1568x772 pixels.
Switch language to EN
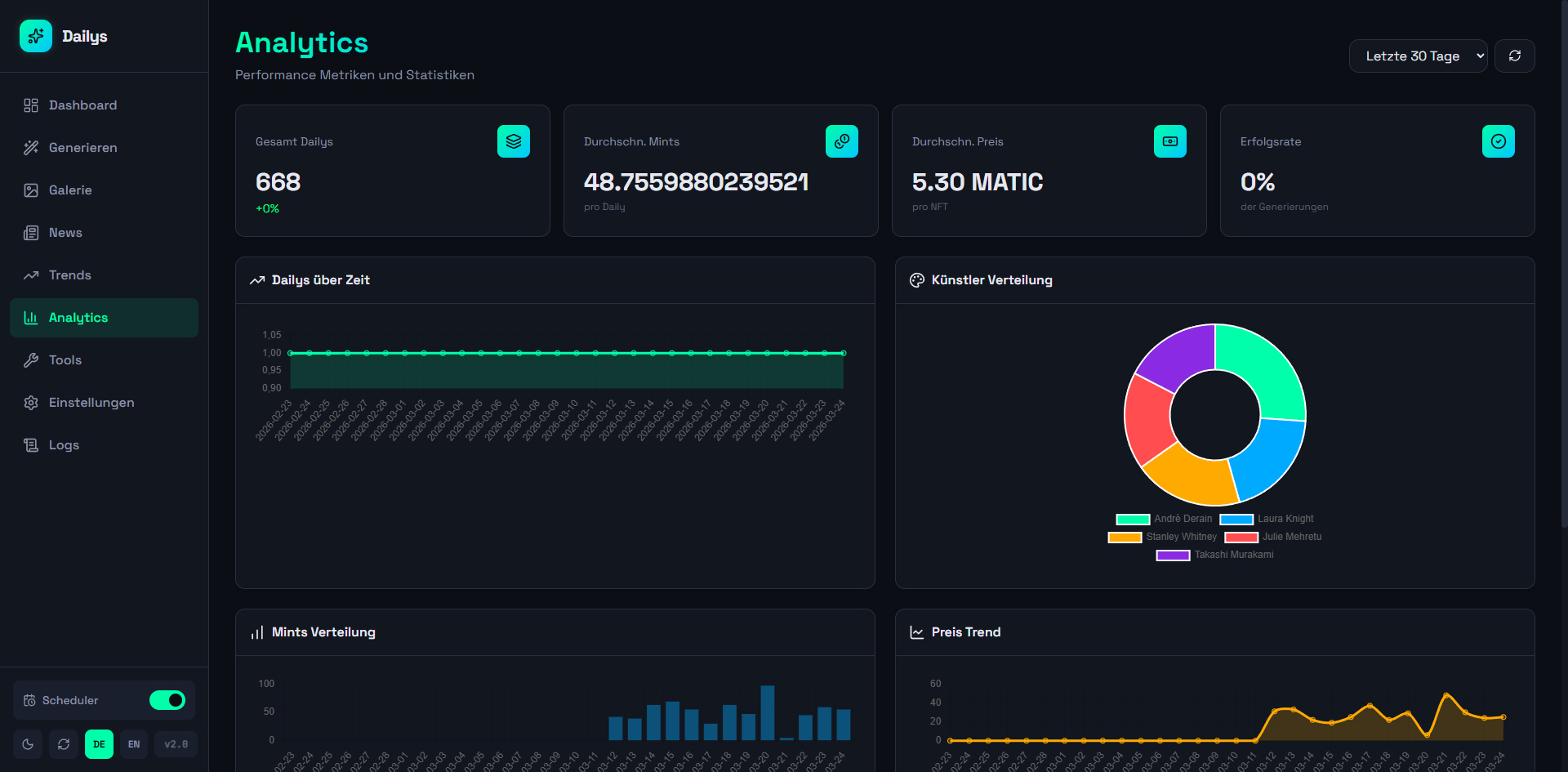tap(134, 744)
